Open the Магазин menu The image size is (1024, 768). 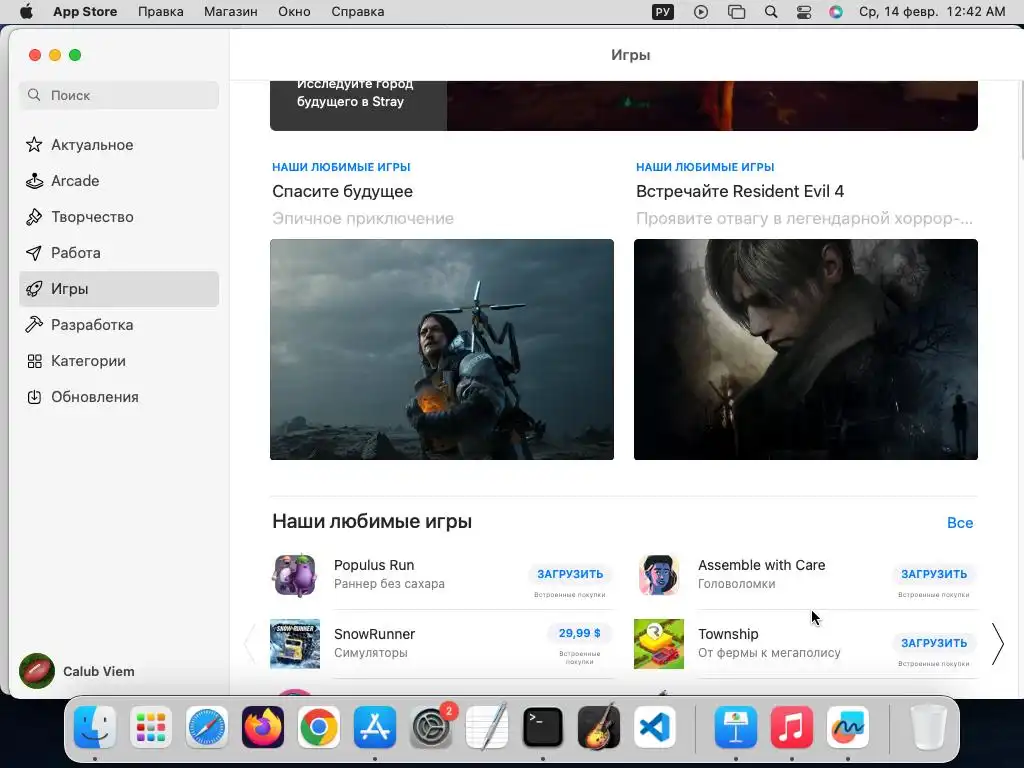(231, 12)
